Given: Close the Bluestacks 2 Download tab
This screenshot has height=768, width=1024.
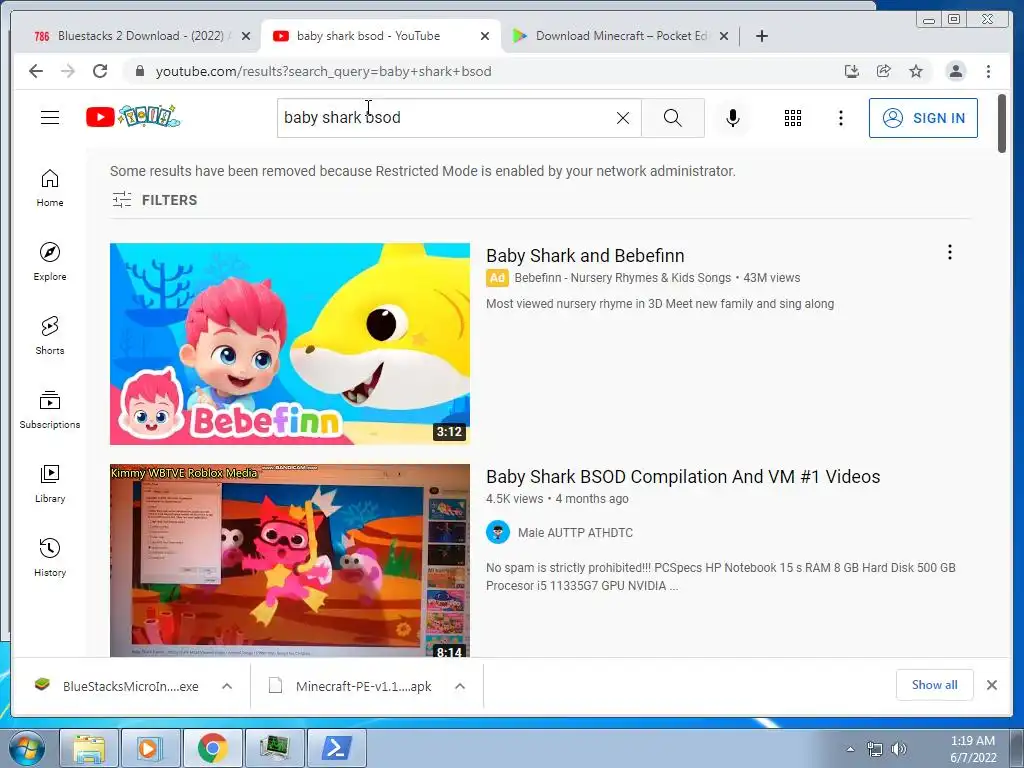Looking at the screenshot, I should 246,36.
